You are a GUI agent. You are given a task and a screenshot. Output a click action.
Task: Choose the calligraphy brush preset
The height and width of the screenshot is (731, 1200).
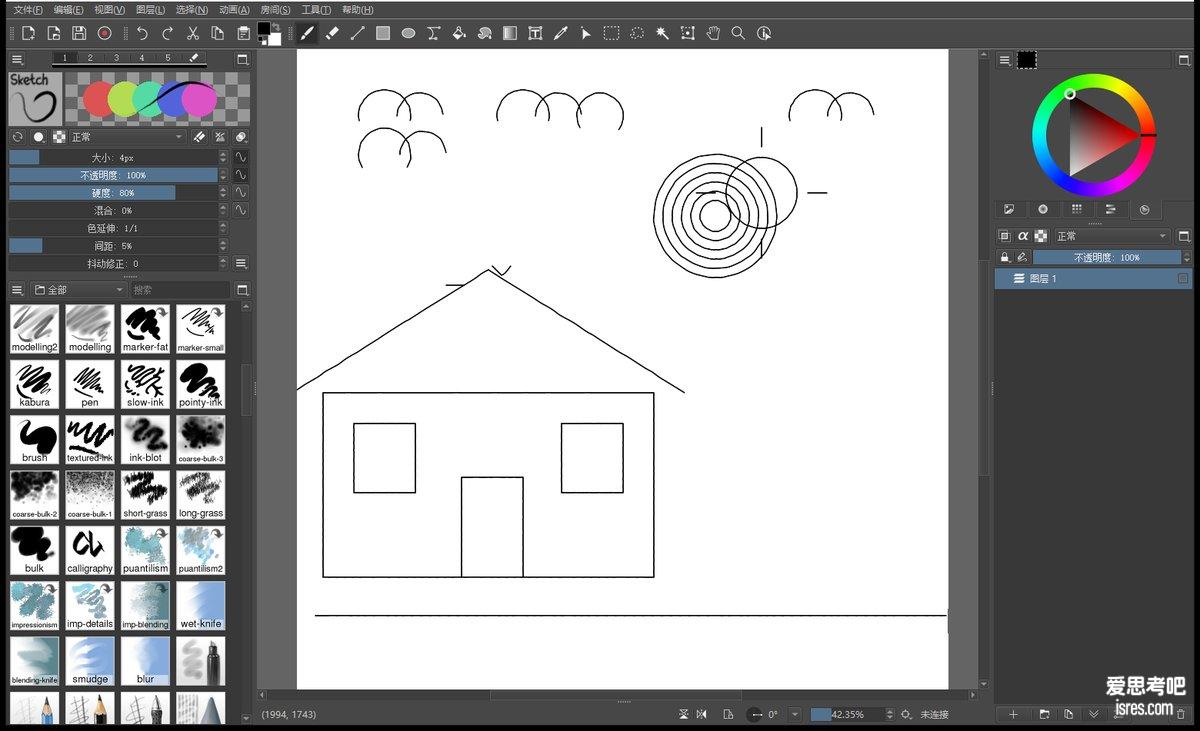click(90, 550)
